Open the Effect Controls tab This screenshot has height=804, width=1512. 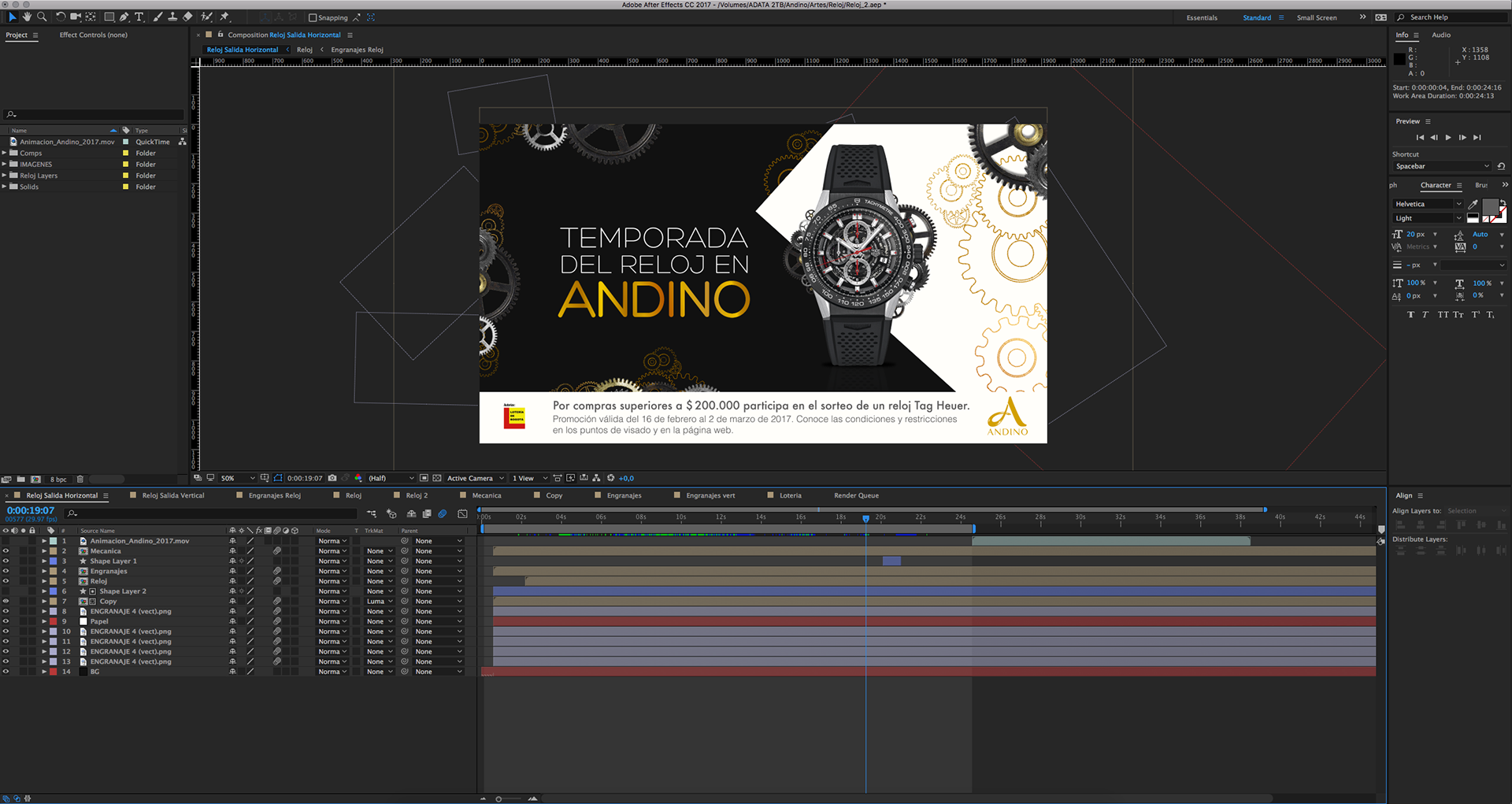[93, 35]
